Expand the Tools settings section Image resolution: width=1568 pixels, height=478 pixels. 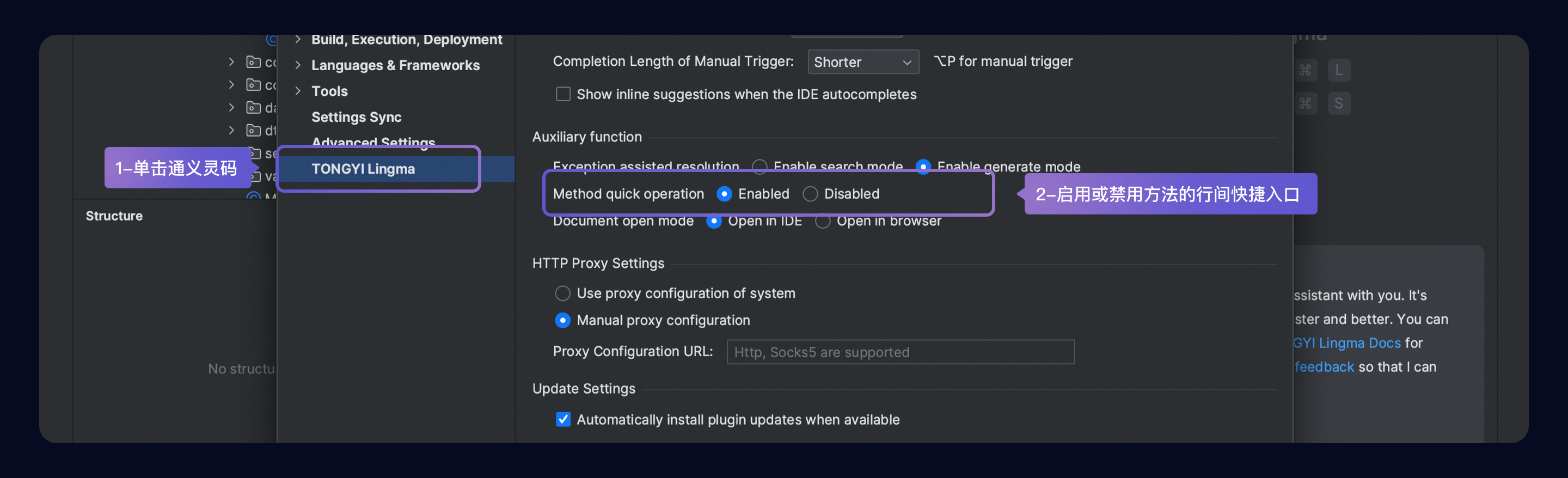pos(298,91)
